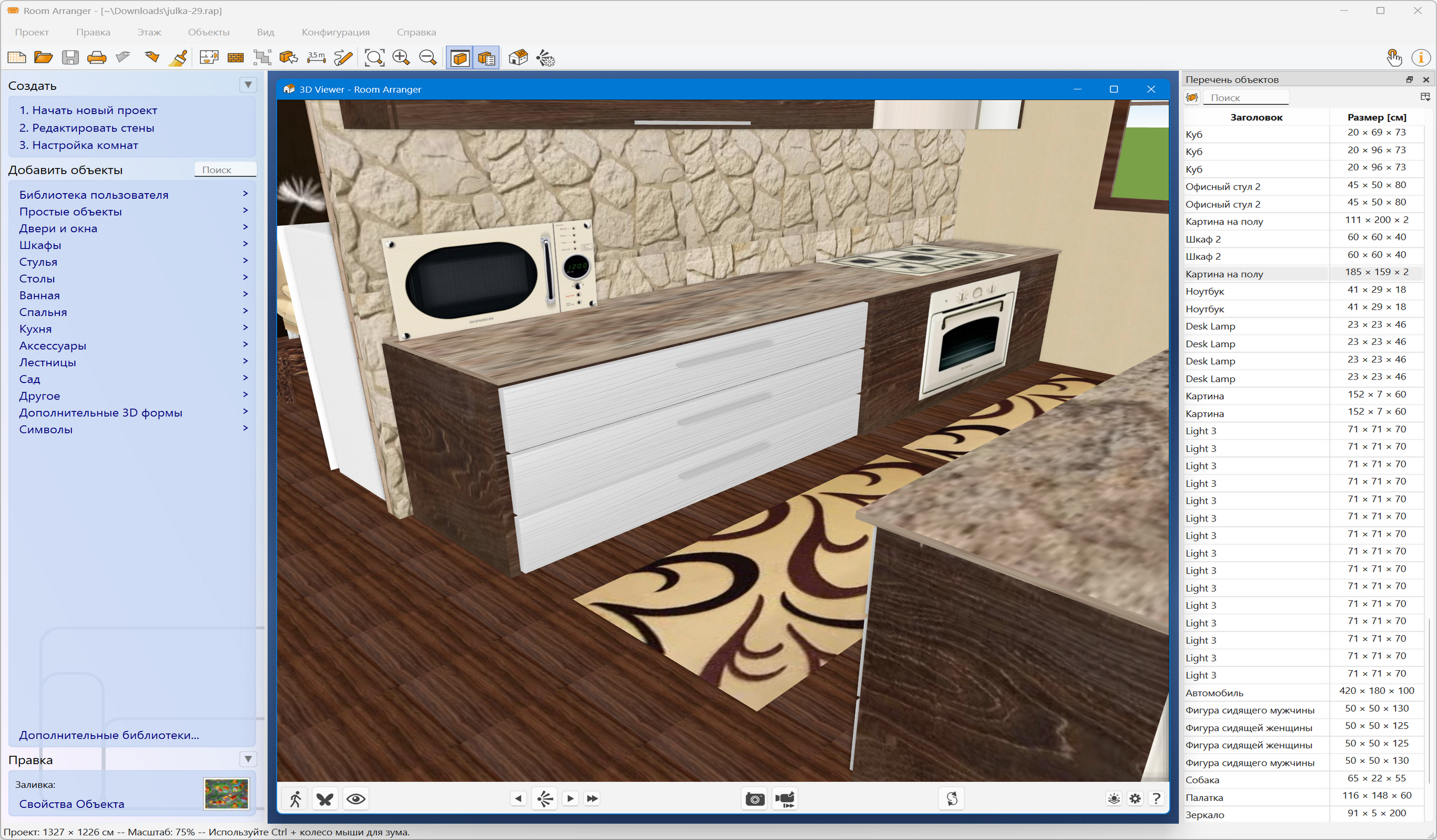Toggle the 3D viewer window toolbar button
1437x840 pixels.
coord(460,58)
